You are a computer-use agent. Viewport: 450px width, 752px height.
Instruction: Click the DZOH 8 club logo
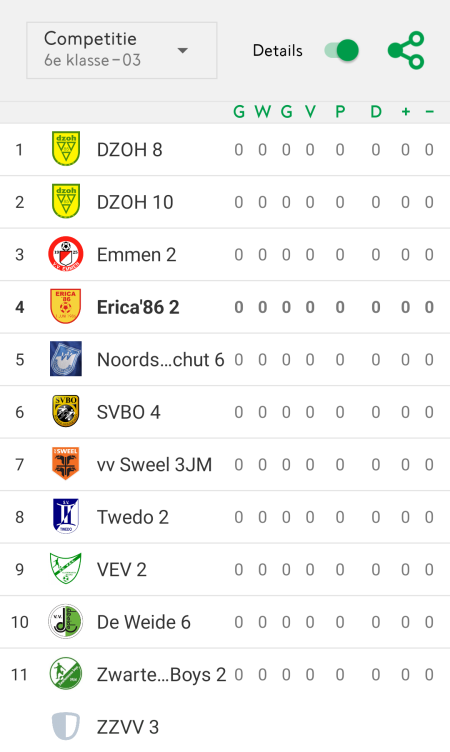click(66, 149)
